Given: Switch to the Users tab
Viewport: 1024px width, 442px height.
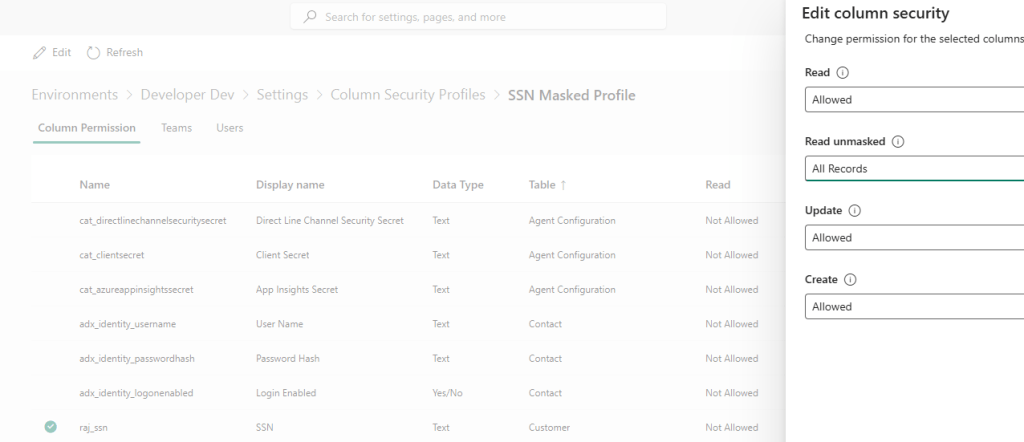Looking at the screenshot, I should [x=229, y=128].
